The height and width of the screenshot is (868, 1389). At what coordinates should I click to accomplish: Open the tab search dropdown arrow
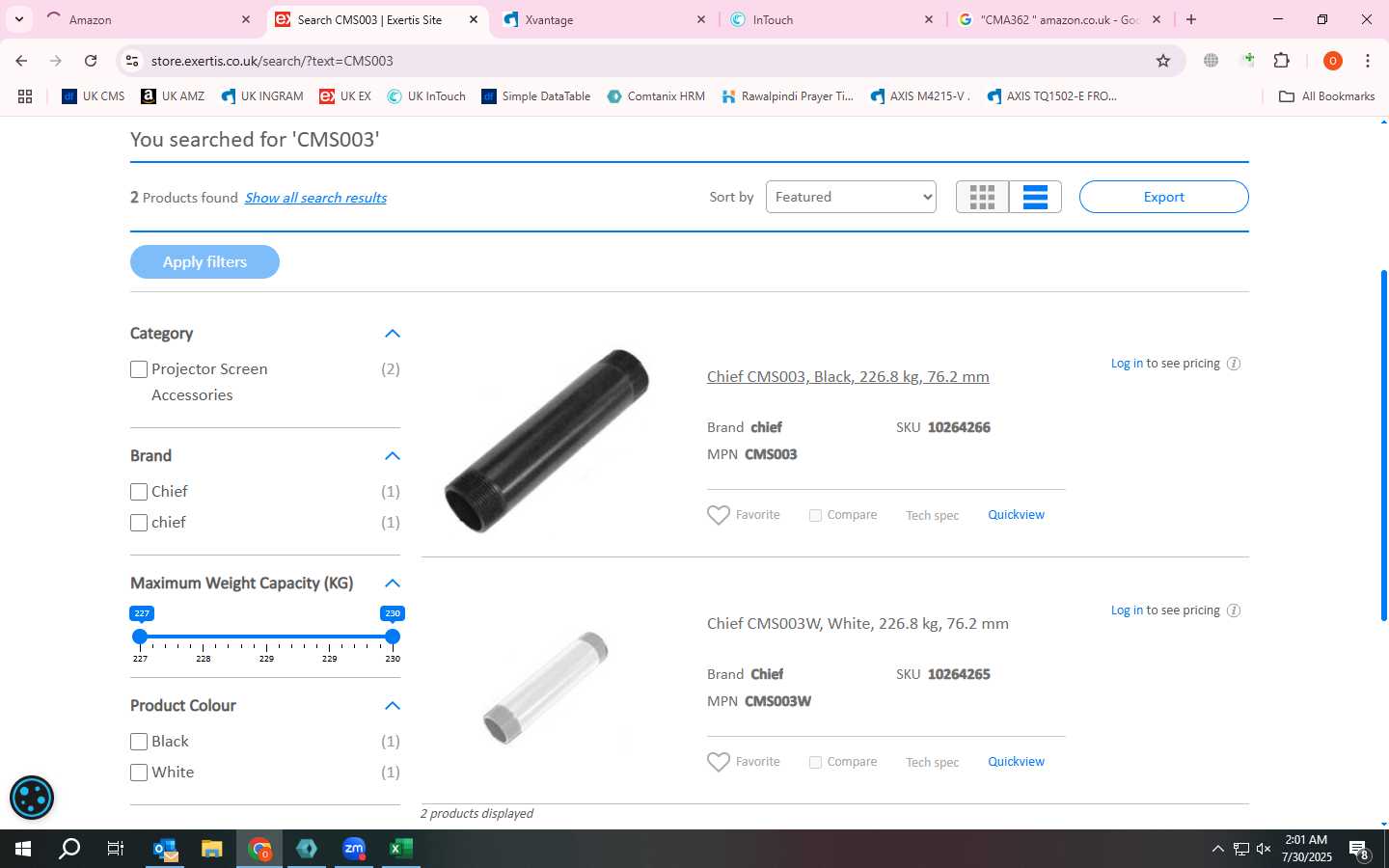point(18,19)
